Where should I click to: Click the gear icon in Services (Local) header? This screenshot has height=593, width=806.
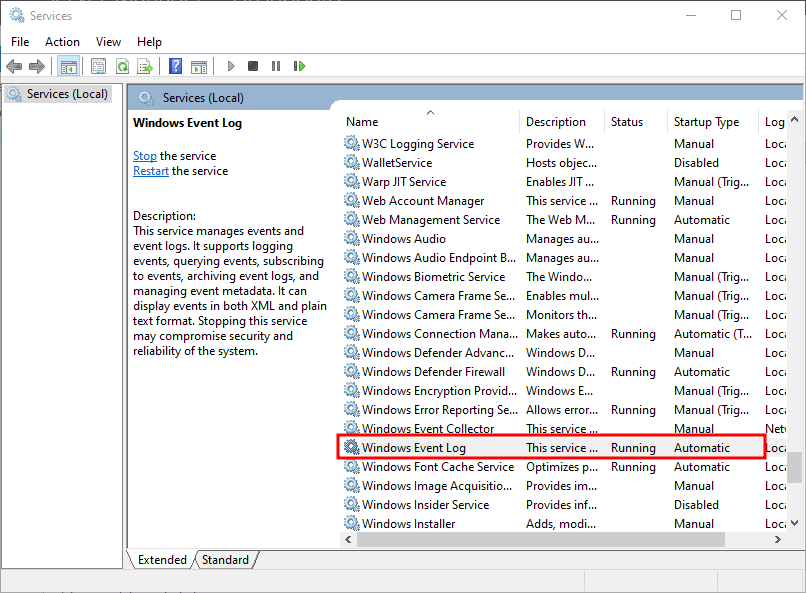tap(146, 98)
